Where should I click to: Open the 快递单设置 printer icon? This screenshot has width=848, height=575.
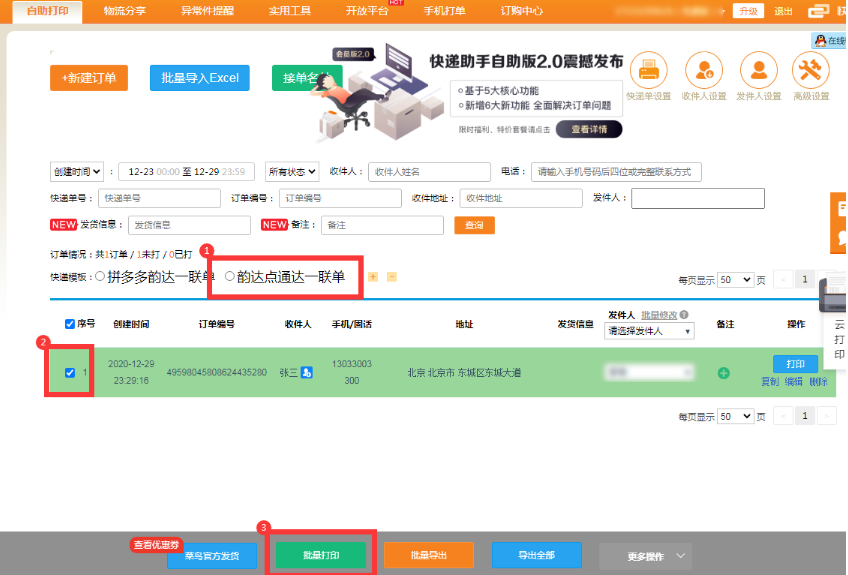[648, 70]
